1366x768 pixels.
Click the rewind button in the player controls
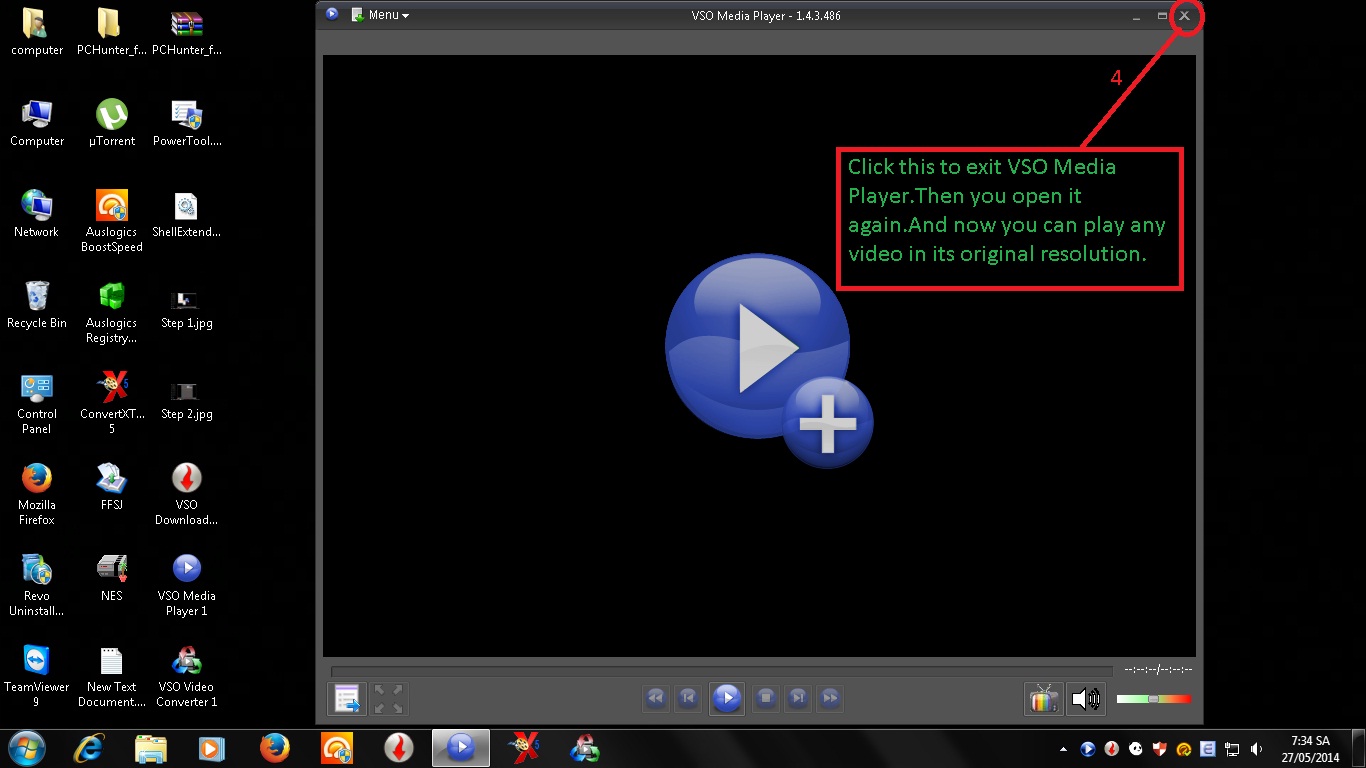click(x=656, y=698)
